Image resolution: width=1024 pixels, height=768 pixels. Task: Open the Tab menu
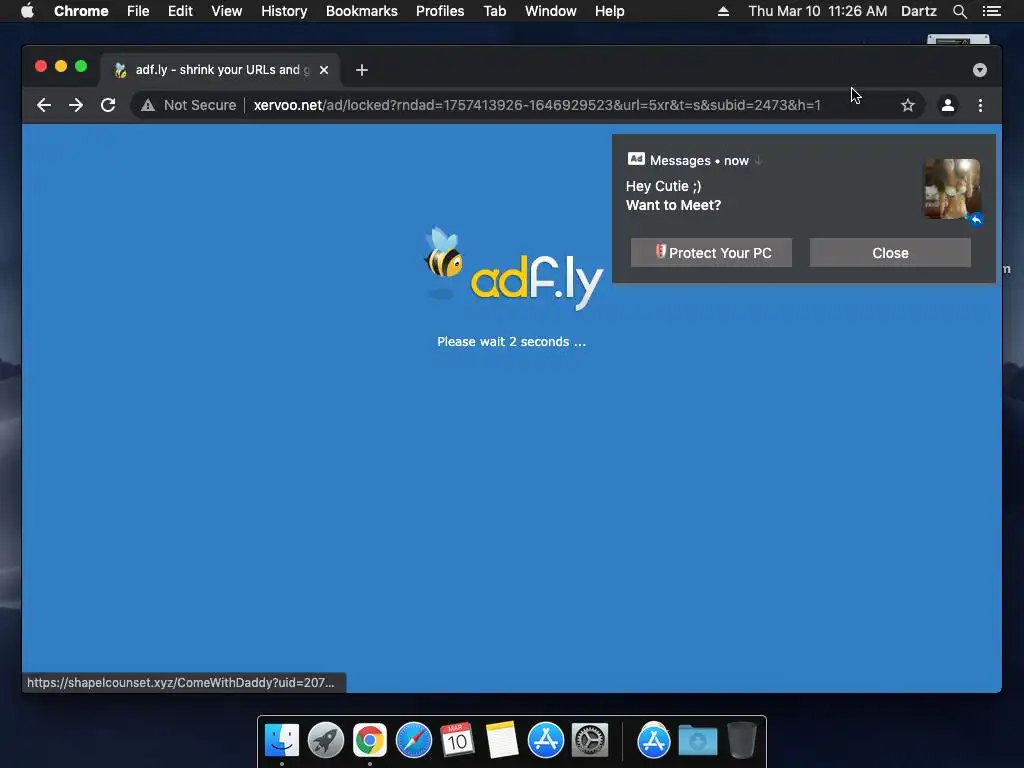[x=495, y=11]
